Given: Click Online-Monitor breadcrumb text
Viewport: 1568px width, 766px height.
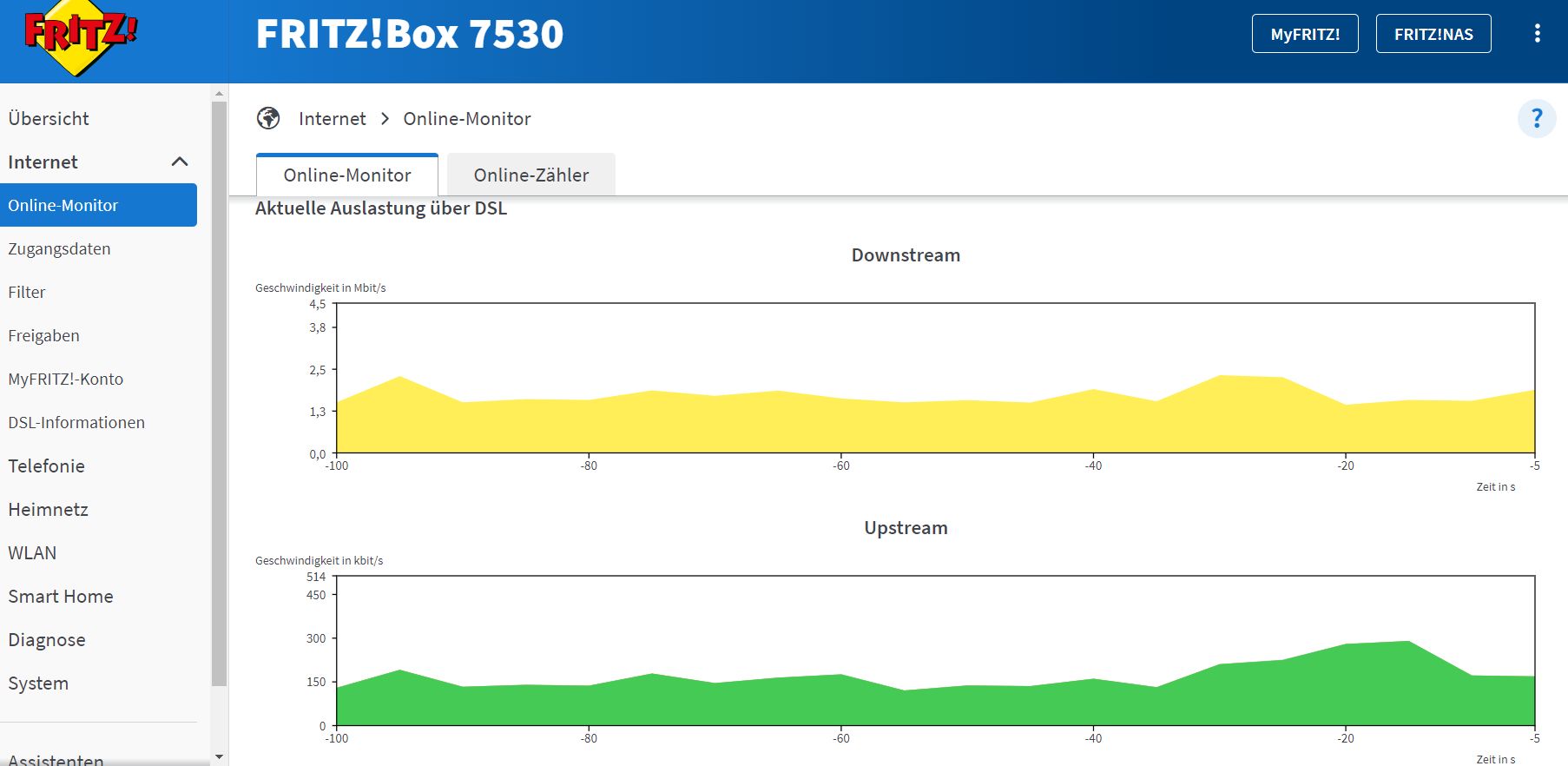Looking at the screenshot, I should (467, 118).
